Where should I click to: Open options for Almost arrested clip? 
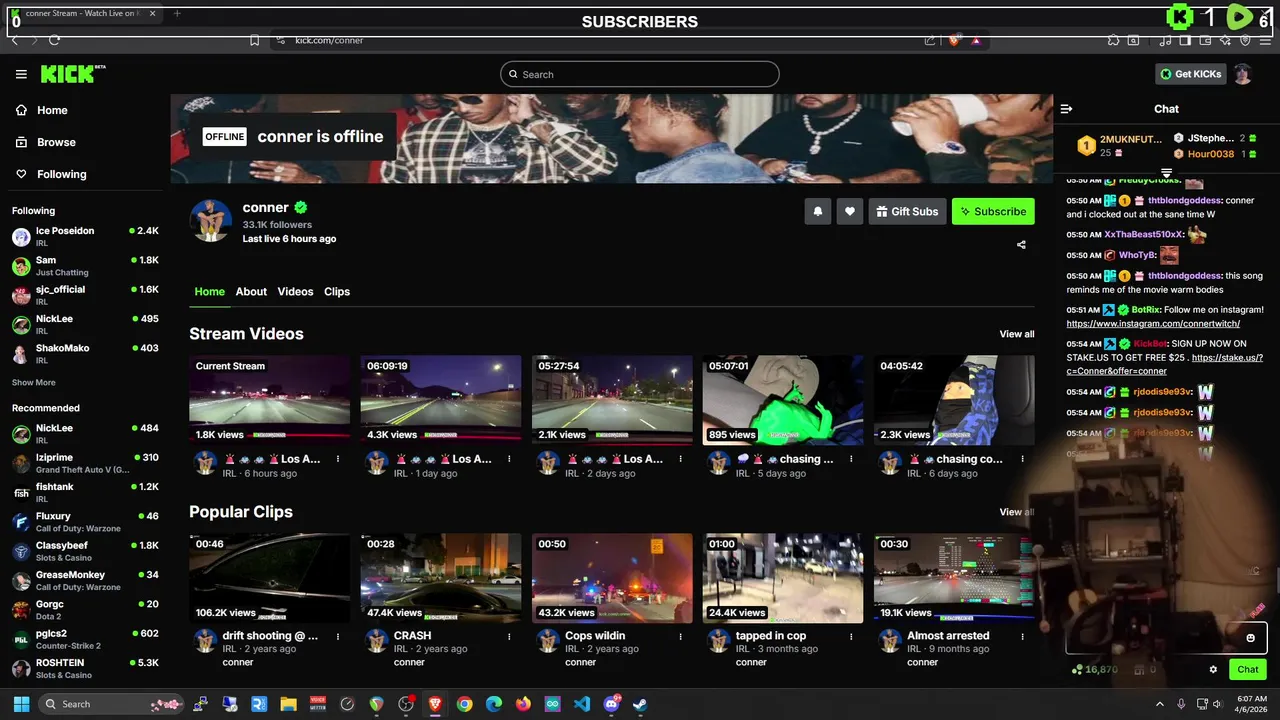(1023, 636)
